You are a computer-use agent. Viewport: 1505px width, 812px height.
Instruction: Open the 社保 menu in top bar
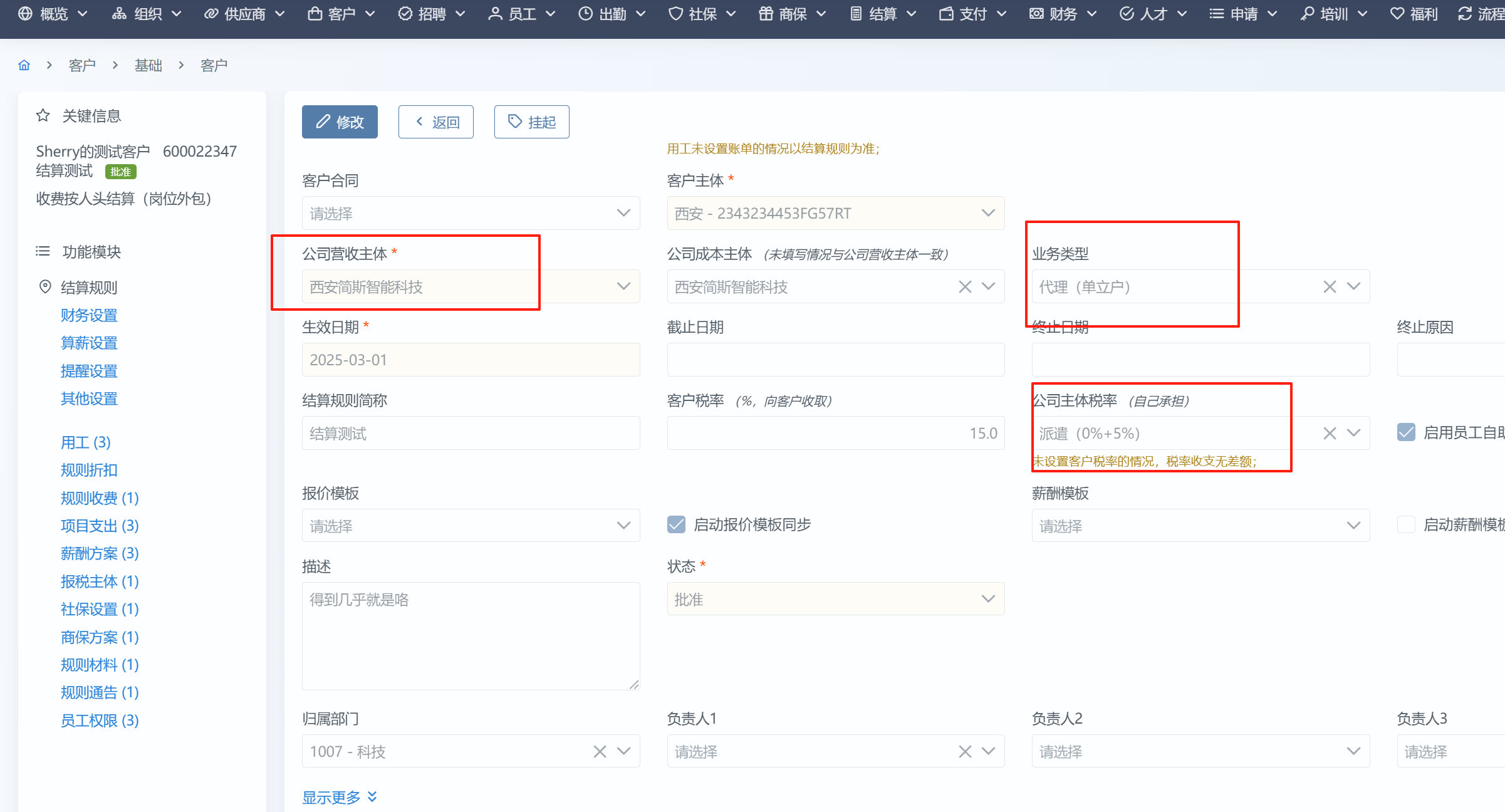pos(702,14)
